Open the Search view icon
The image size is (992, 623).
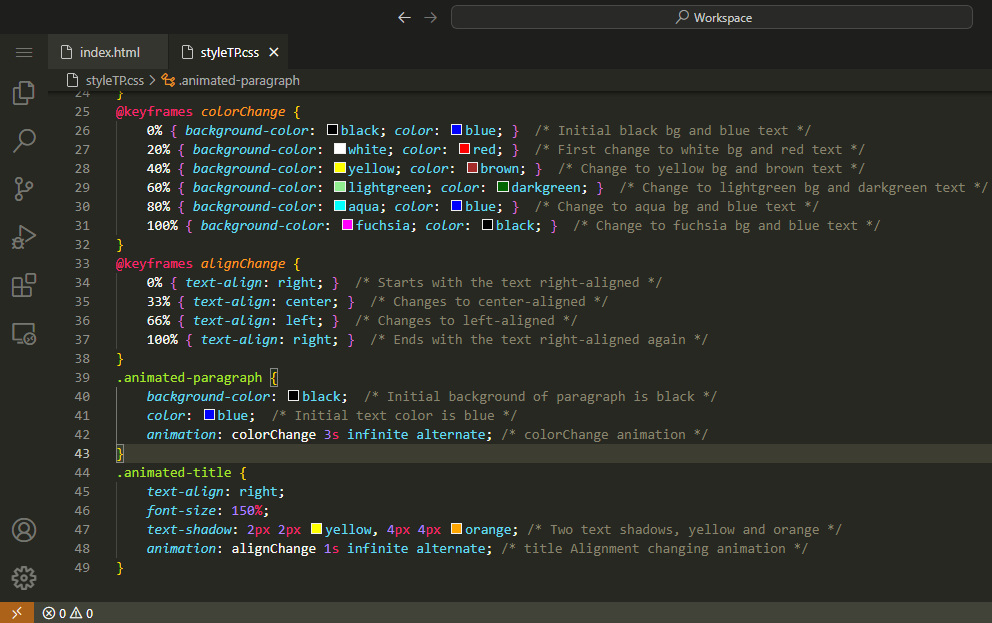(x=24, y=141)
